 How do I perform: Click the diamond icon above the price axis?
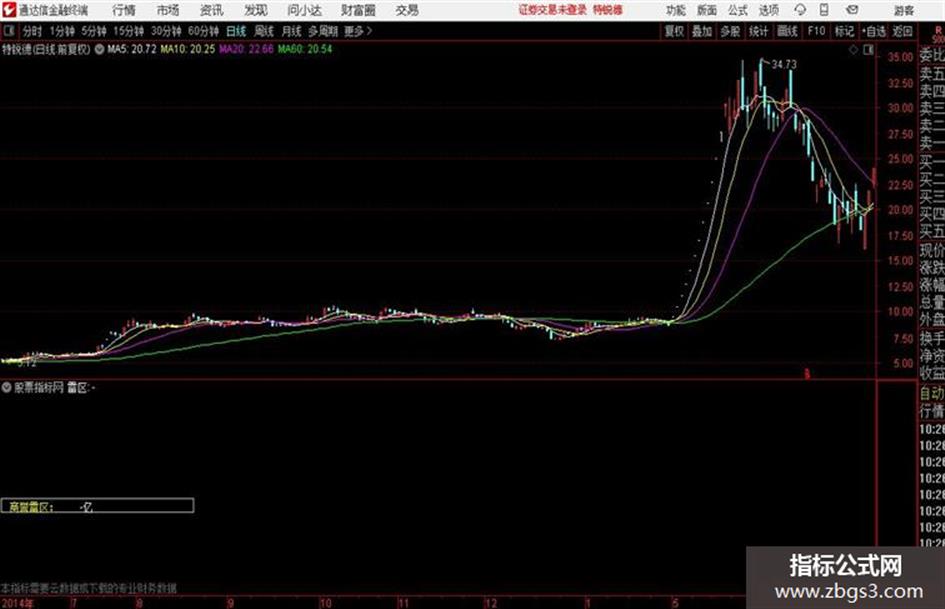click(x=853, y=50)
